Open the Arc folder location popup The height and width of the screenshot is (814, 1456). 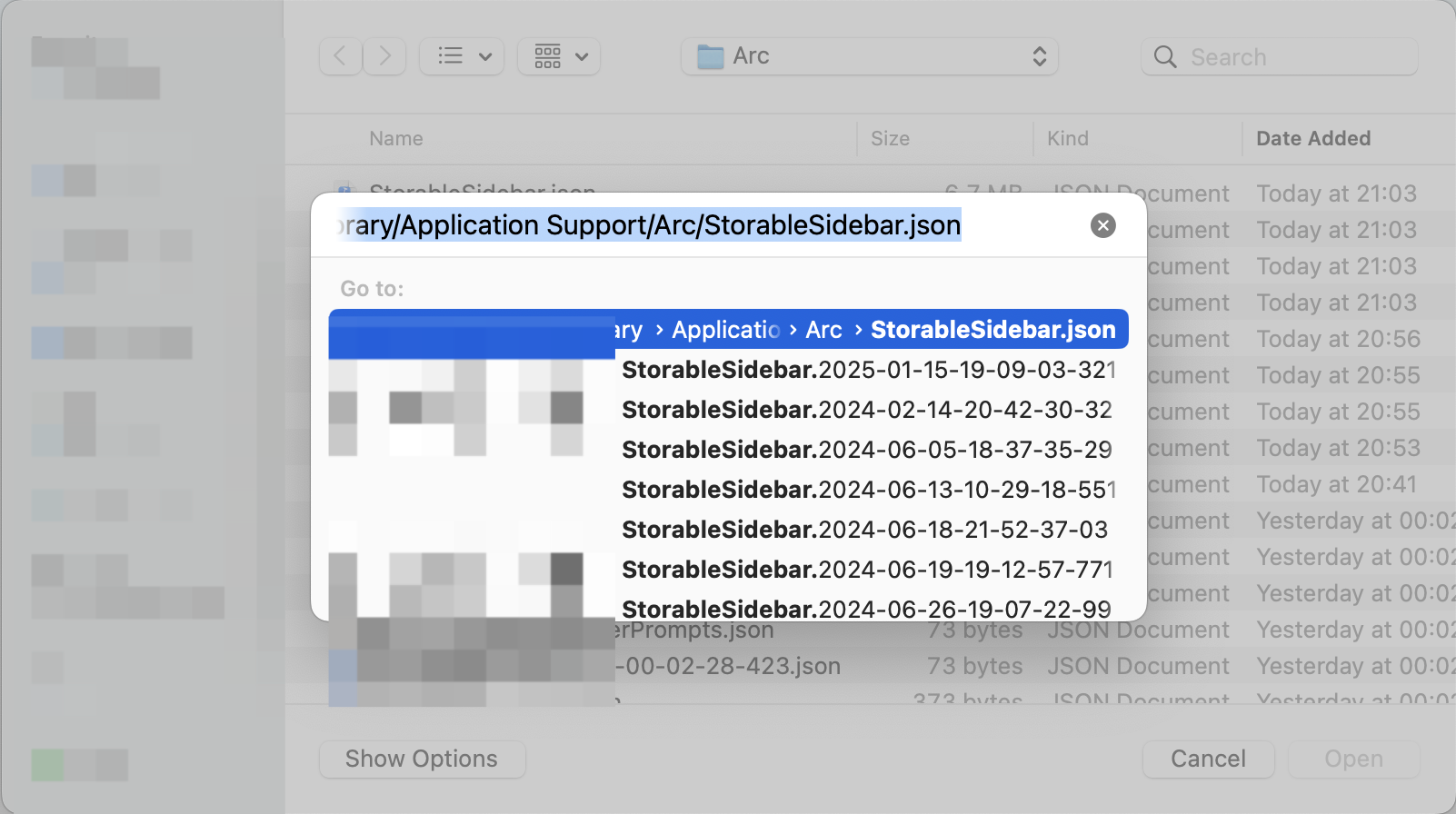[x=870, y=56]
